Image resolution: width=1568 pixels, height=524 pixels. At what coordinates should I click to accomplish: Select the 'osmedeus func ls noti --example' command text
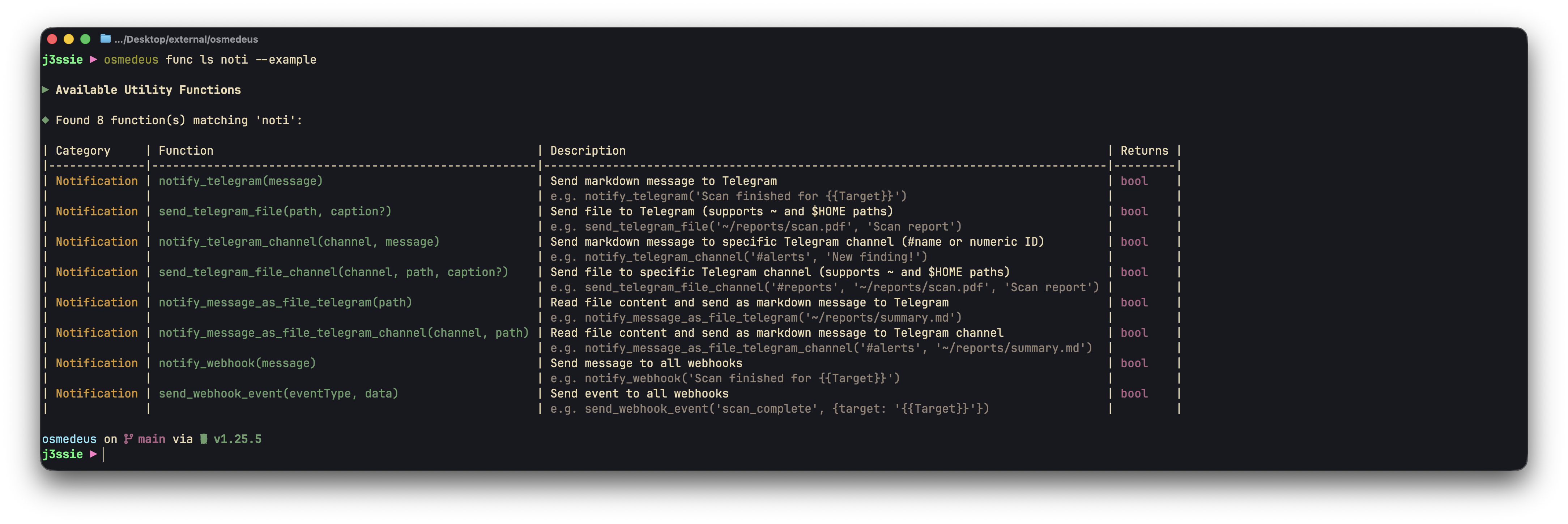210,59
